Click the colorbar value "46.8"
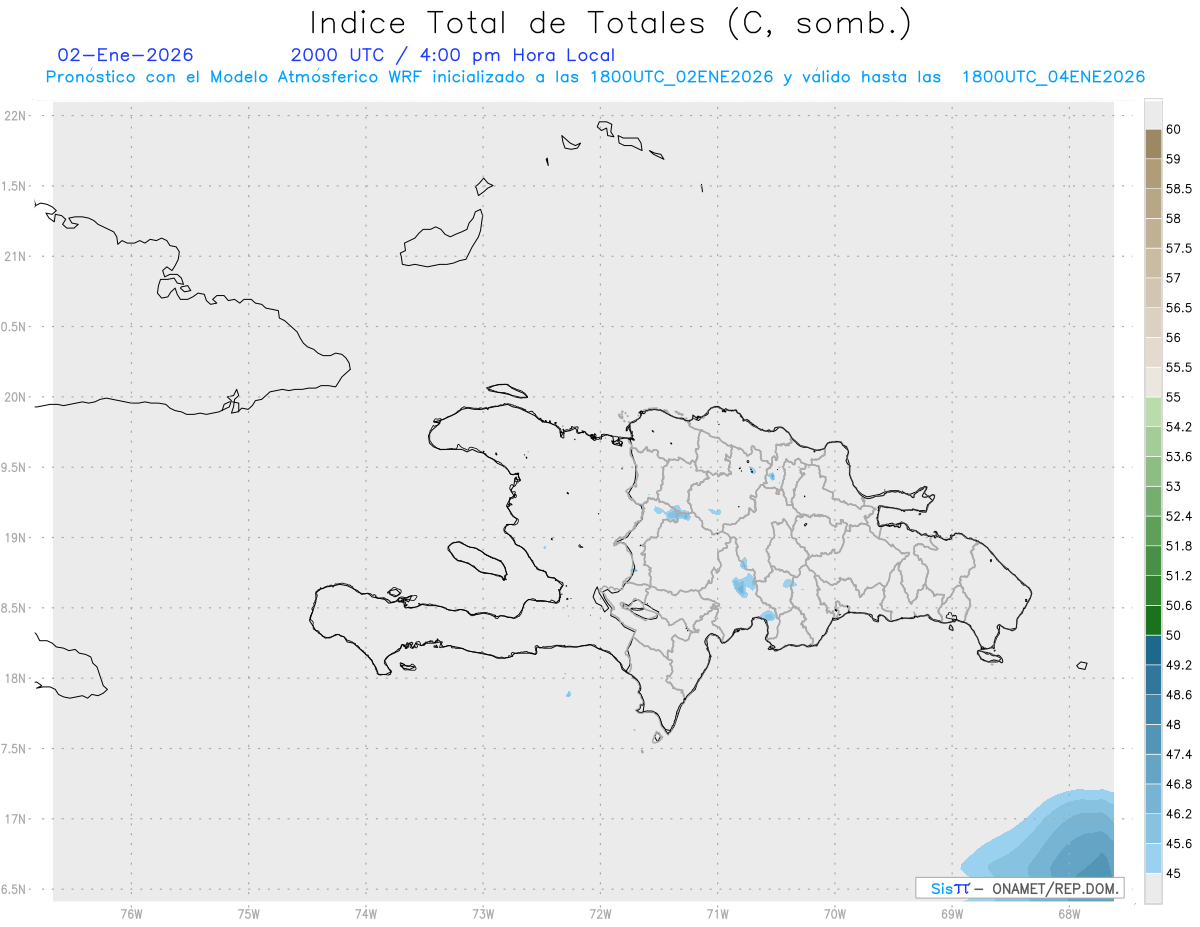 (x=1180, y=784)
